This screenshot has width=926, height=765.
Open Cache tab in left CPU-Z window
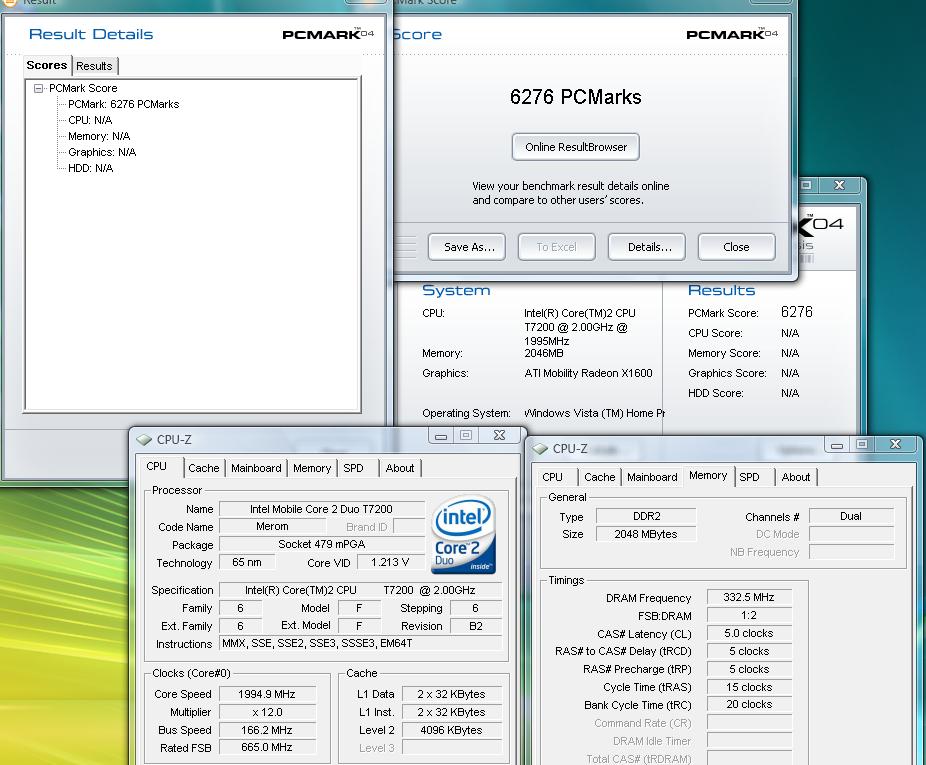[204, 468]
